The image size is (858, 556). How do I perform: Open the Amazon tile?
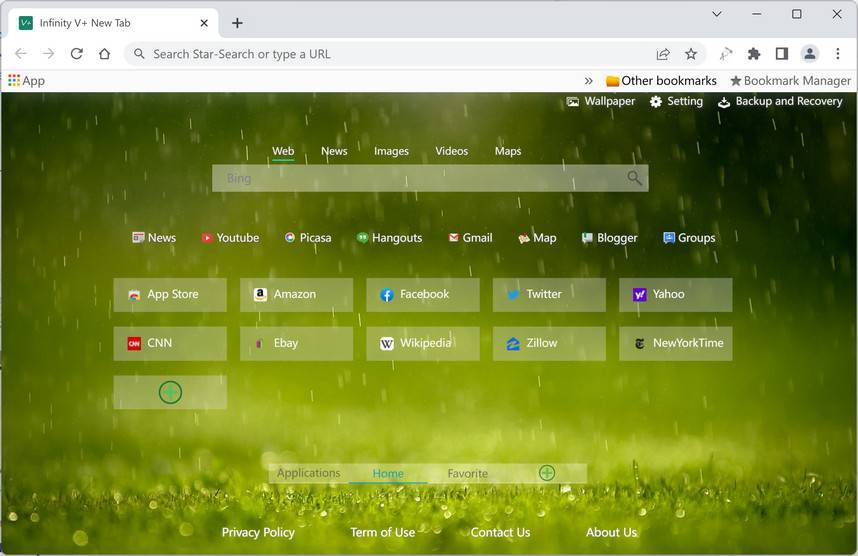point(297,295)
